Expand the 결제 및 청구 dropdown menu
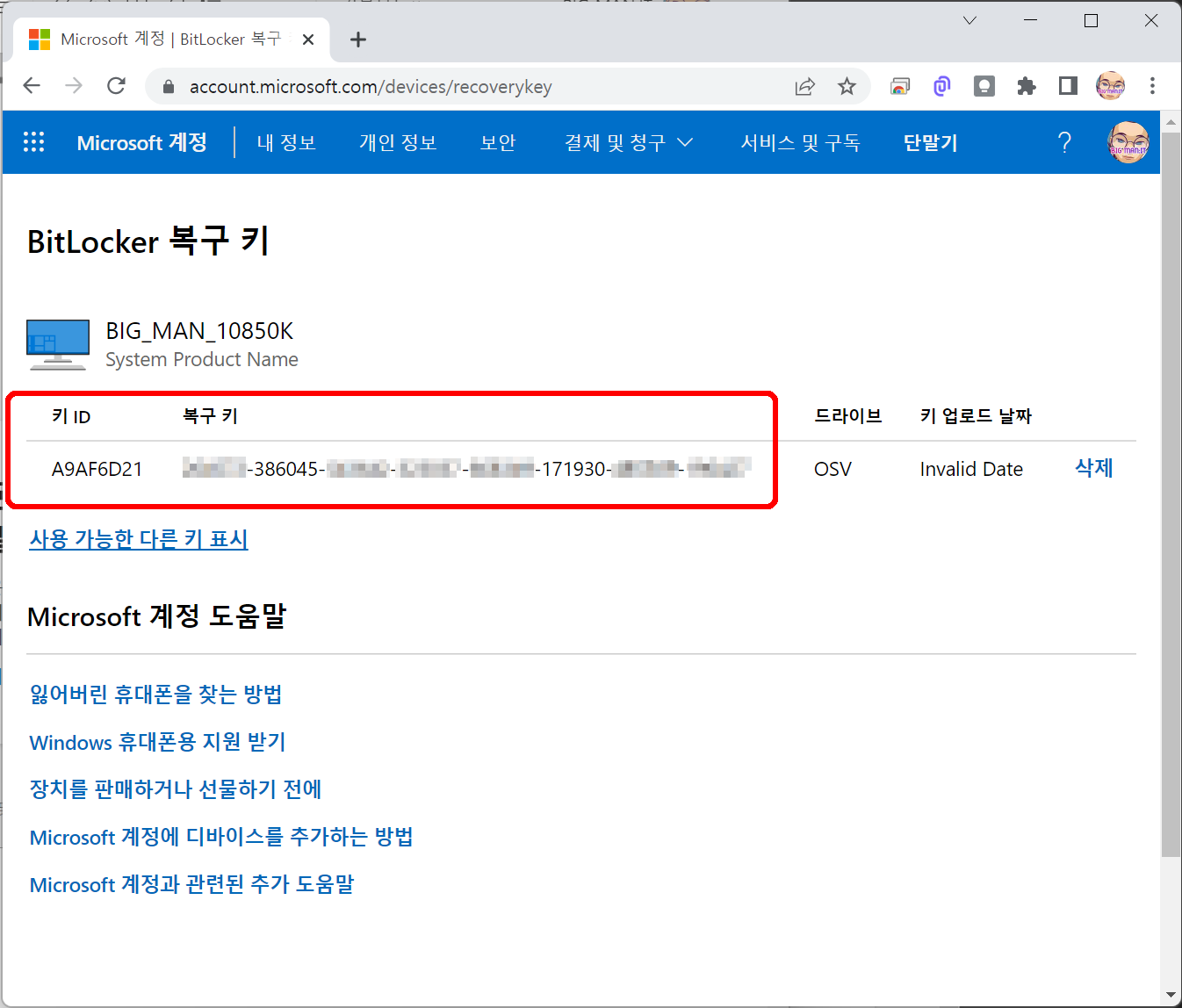Image resolution: width=1182 pixels, height=1008 pixels. click(x=629, y=142)
